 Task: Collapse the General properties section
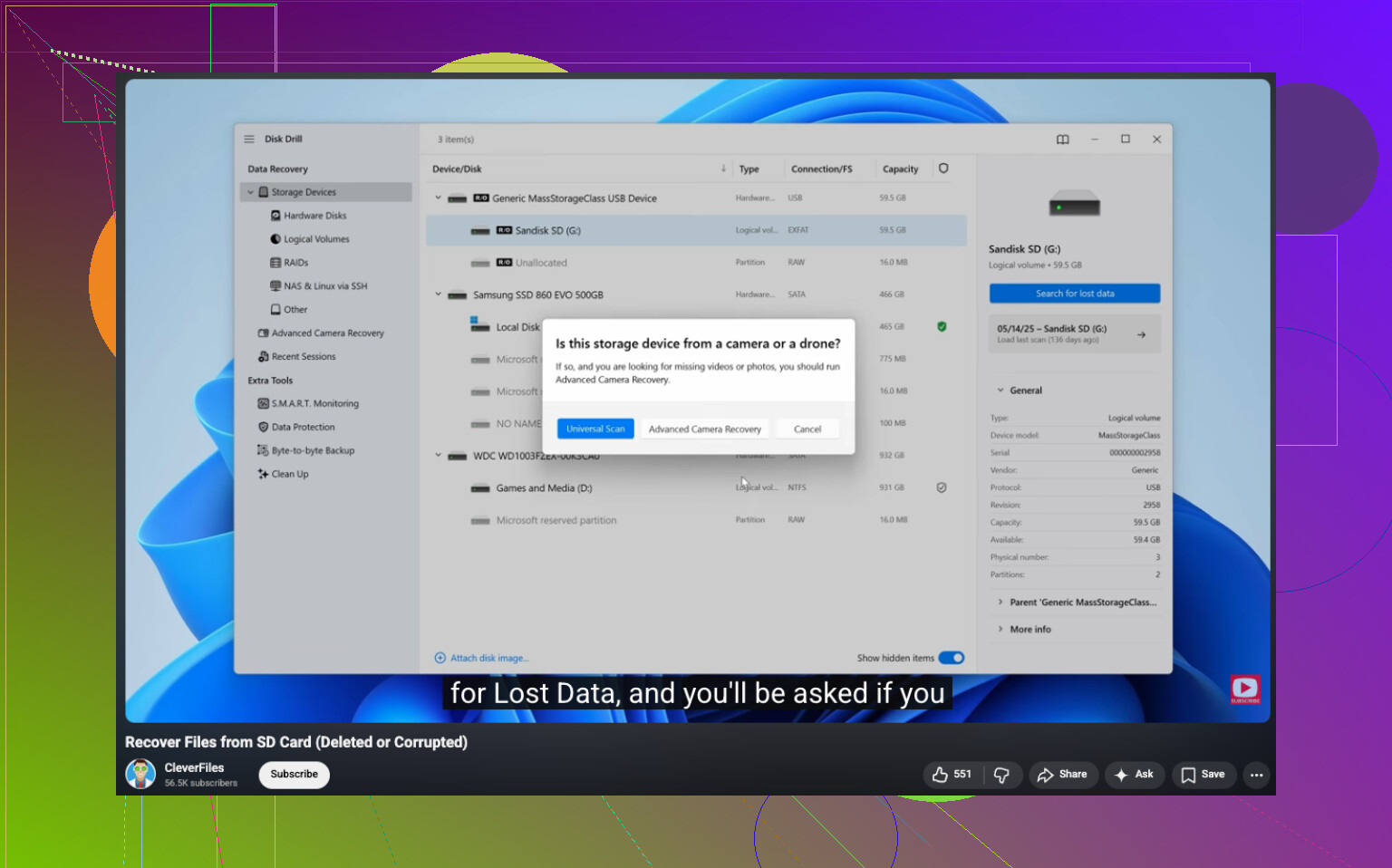[1000, 391]
